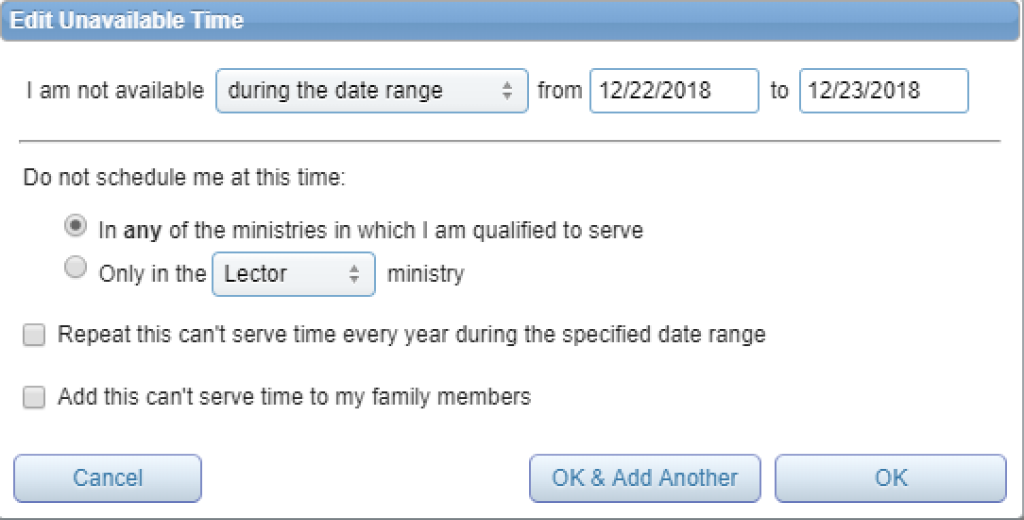Check the add to family members box
1024x520 pixels.
point(34,397)
